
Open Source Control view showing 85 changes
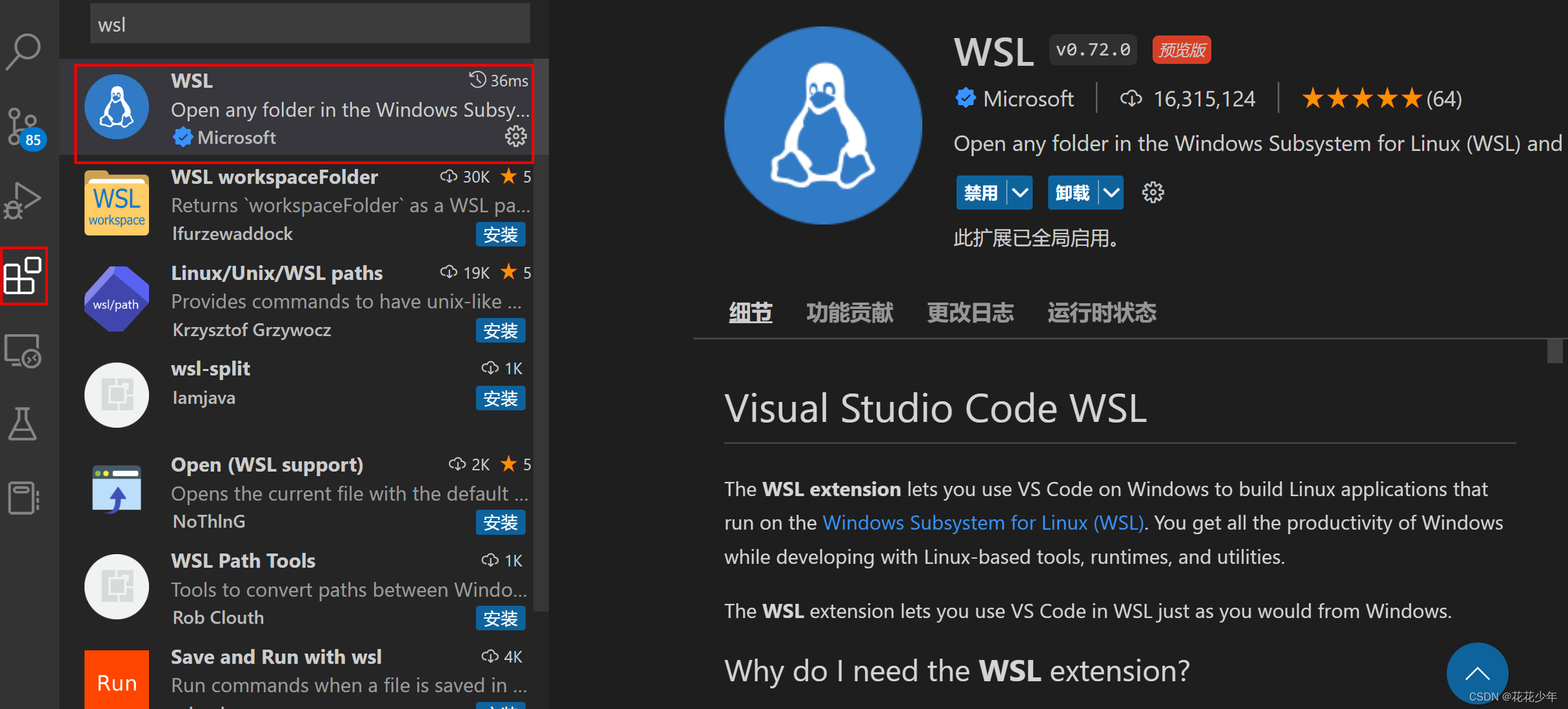tap(23, 127)
